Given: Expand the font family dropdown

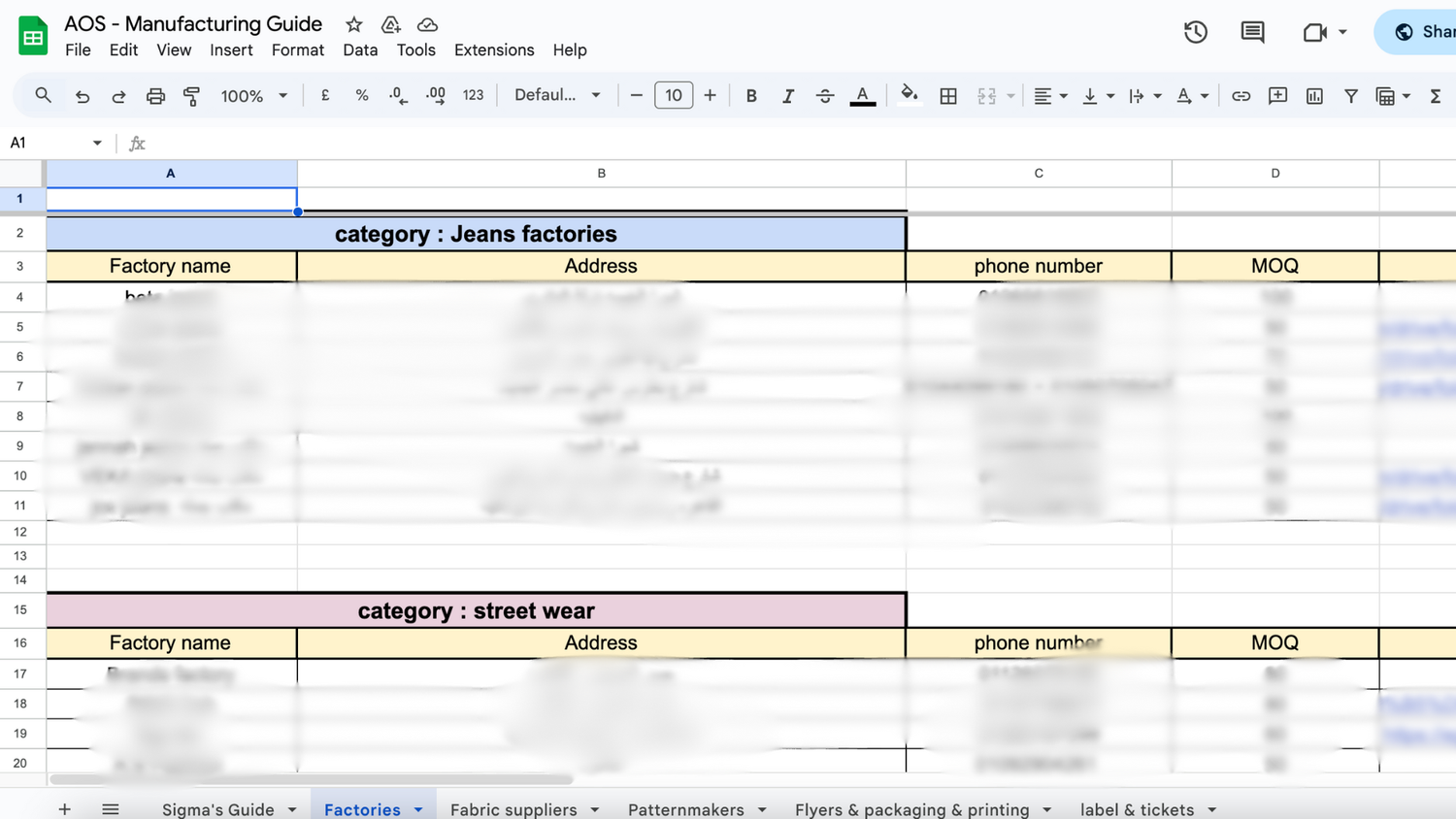Looking at the screenshot, I should [557, 95].
